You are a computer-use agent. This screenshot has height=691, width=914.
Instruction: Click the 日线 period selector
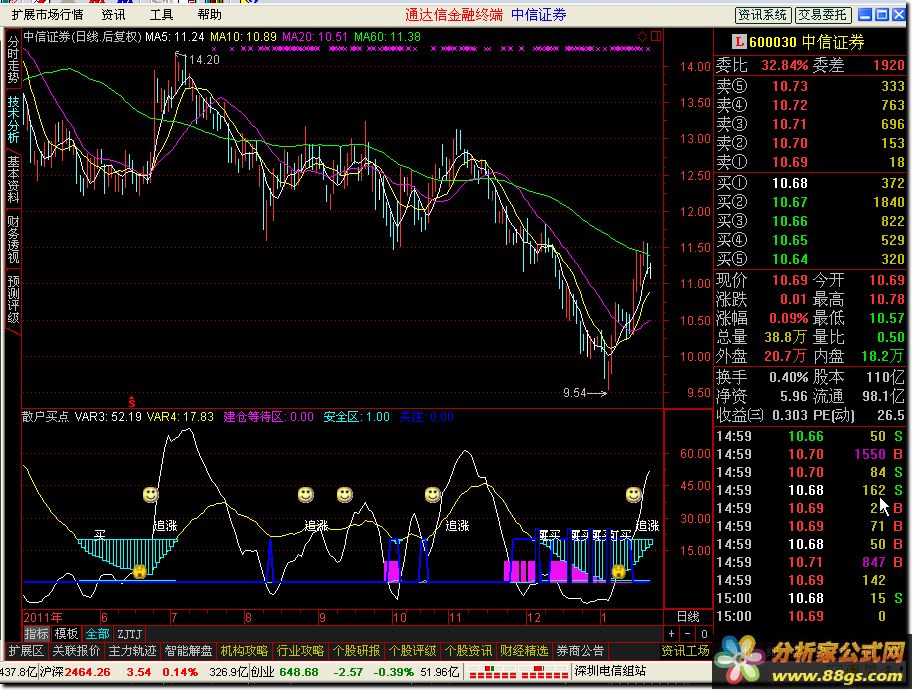pos(688,616)
